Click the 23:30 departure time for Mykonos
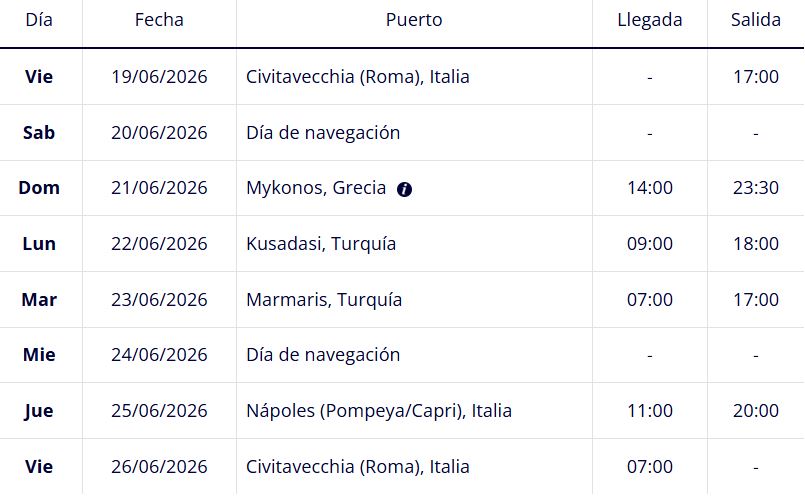Screen dimensions: 805x497 tap(755, 188)
